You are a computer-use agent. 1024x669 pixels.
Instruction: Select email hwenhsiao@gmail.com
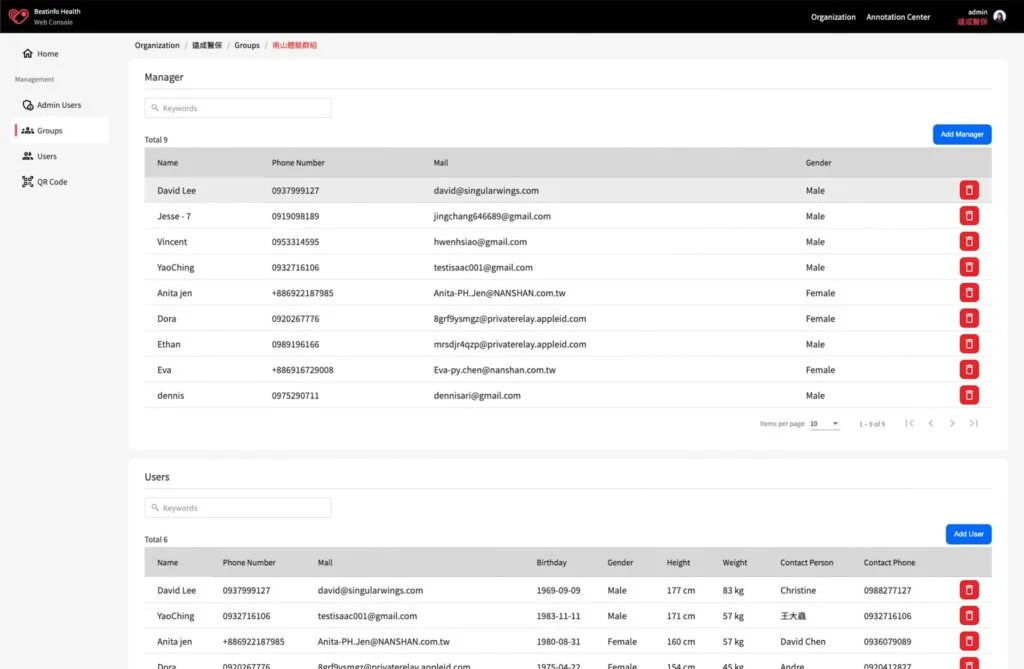(480, 242)
